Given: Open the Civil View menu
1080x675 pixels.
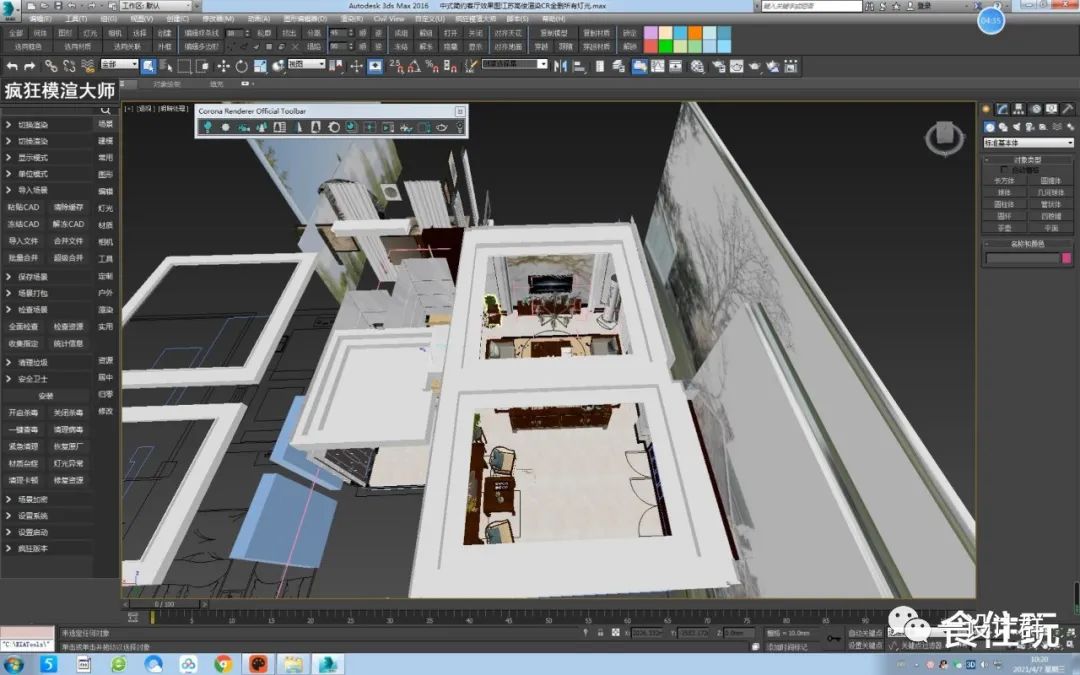Looking at the screenshot, I should (x=388, y=19).
